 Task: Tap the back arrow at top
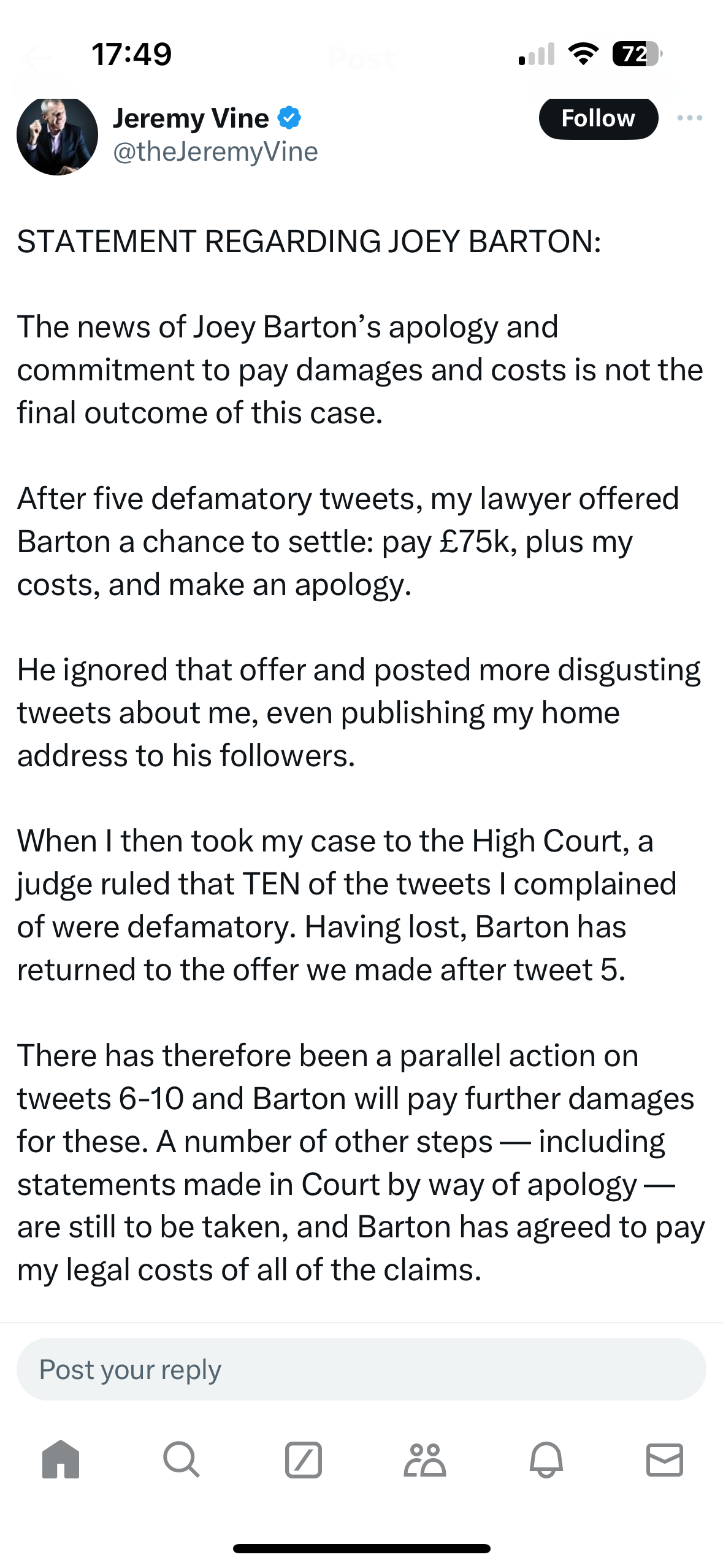pos(38,59)
